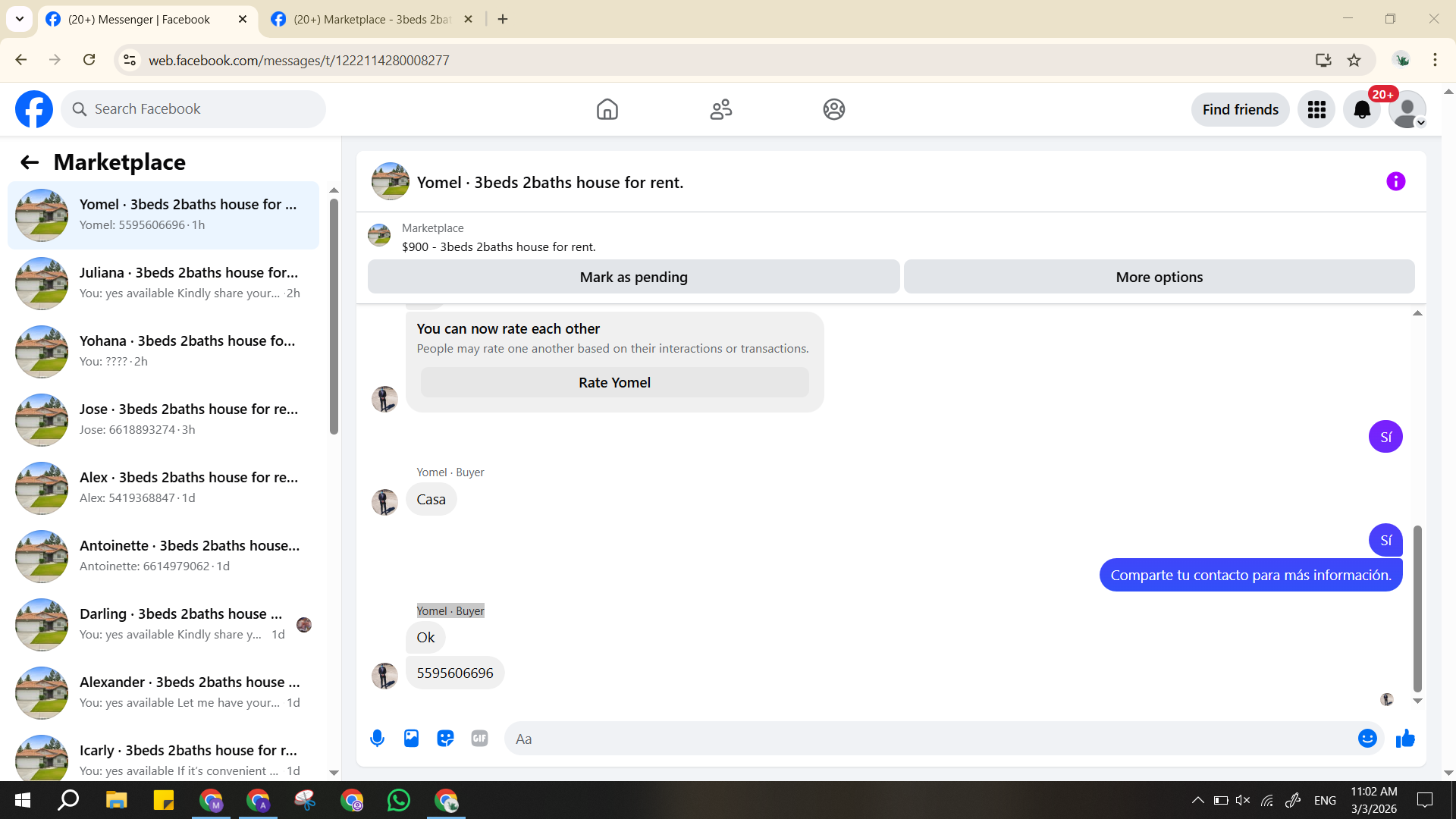Open the Darling conversation
1456x819 pixels.
(x=163, y=624)
